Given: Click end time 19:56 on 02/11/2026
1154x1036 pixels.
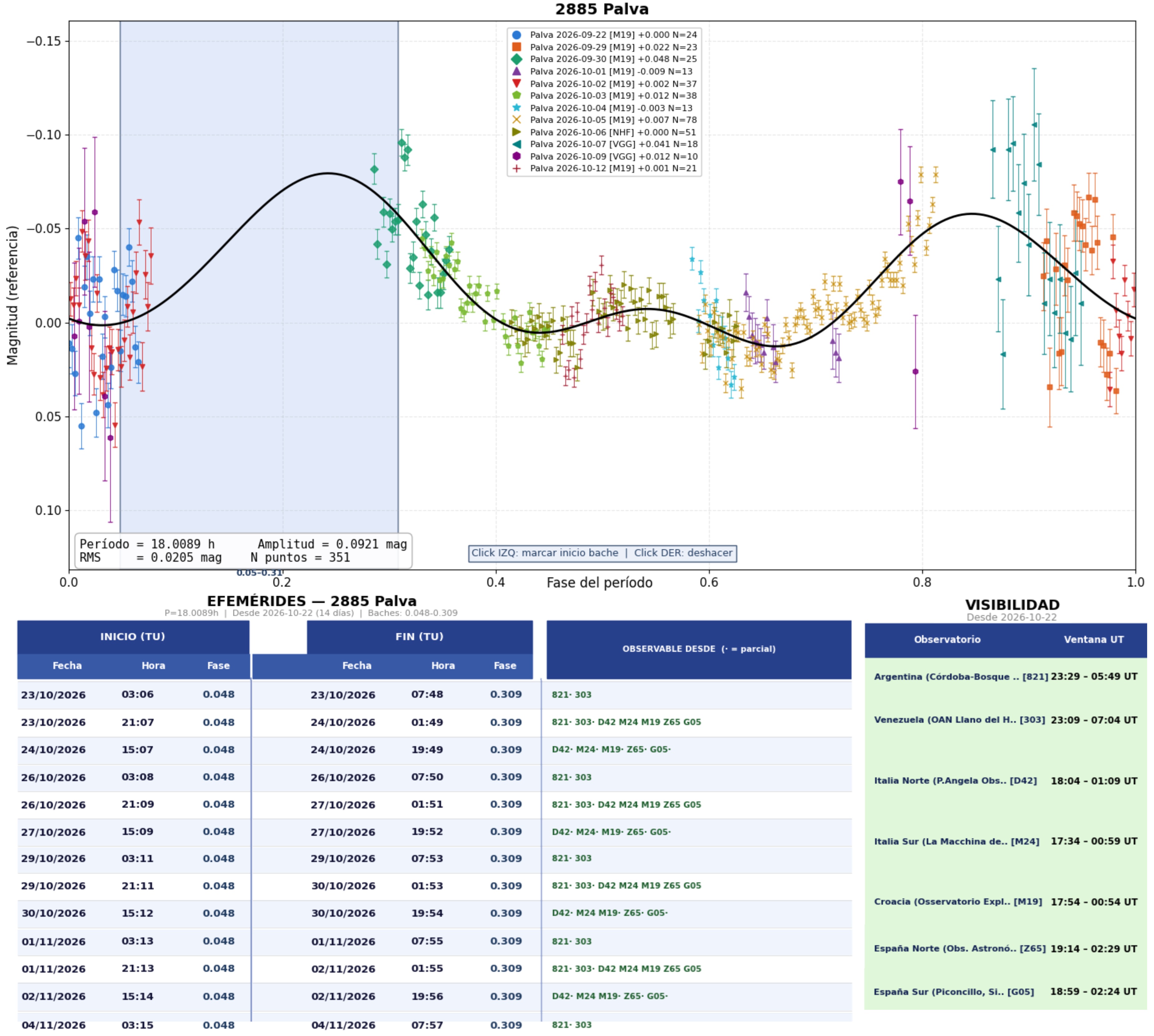Looking at the screenshot, I should tap(427, 996).
